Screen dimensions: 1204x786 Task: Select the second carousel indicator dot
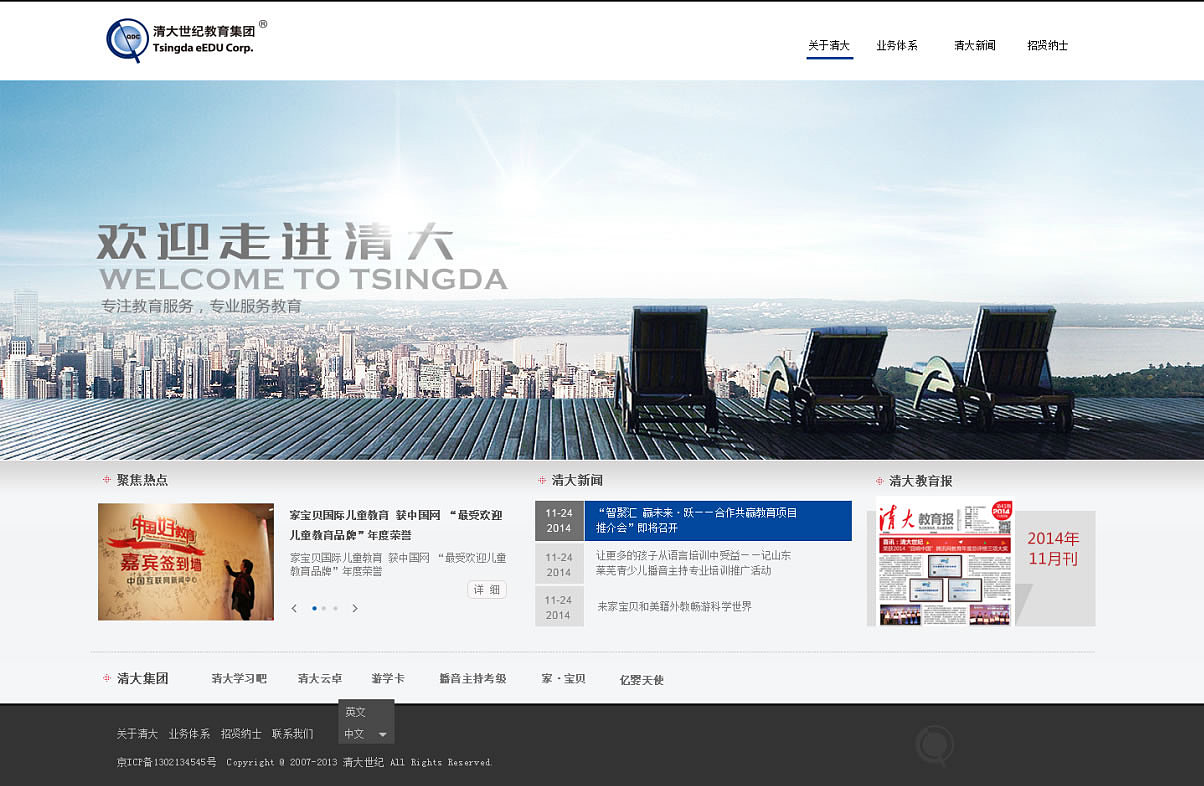324,607
